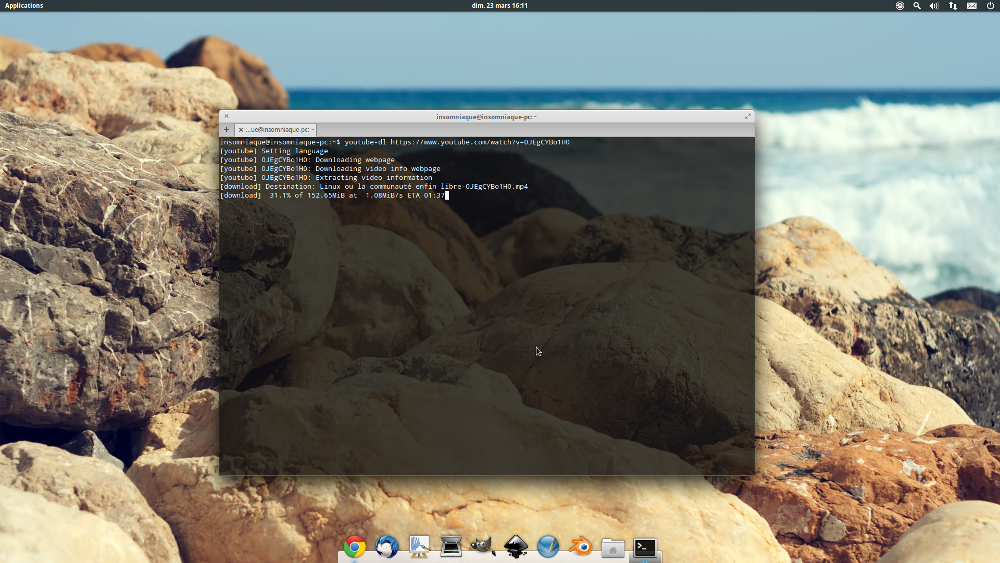Launch Blender from the dock
The height and width of the screenshot is (563, 1000).
(x=580, y=547)
